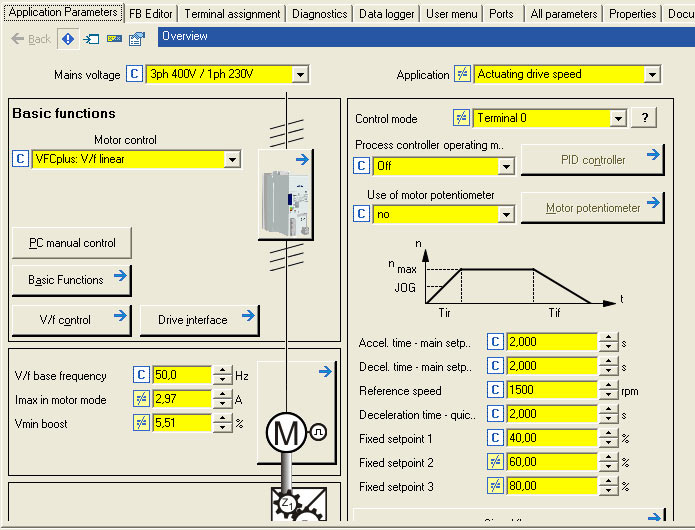The image size is (695, 530).
Task: Click the motor symbol M button
Action: coord(287,431)
